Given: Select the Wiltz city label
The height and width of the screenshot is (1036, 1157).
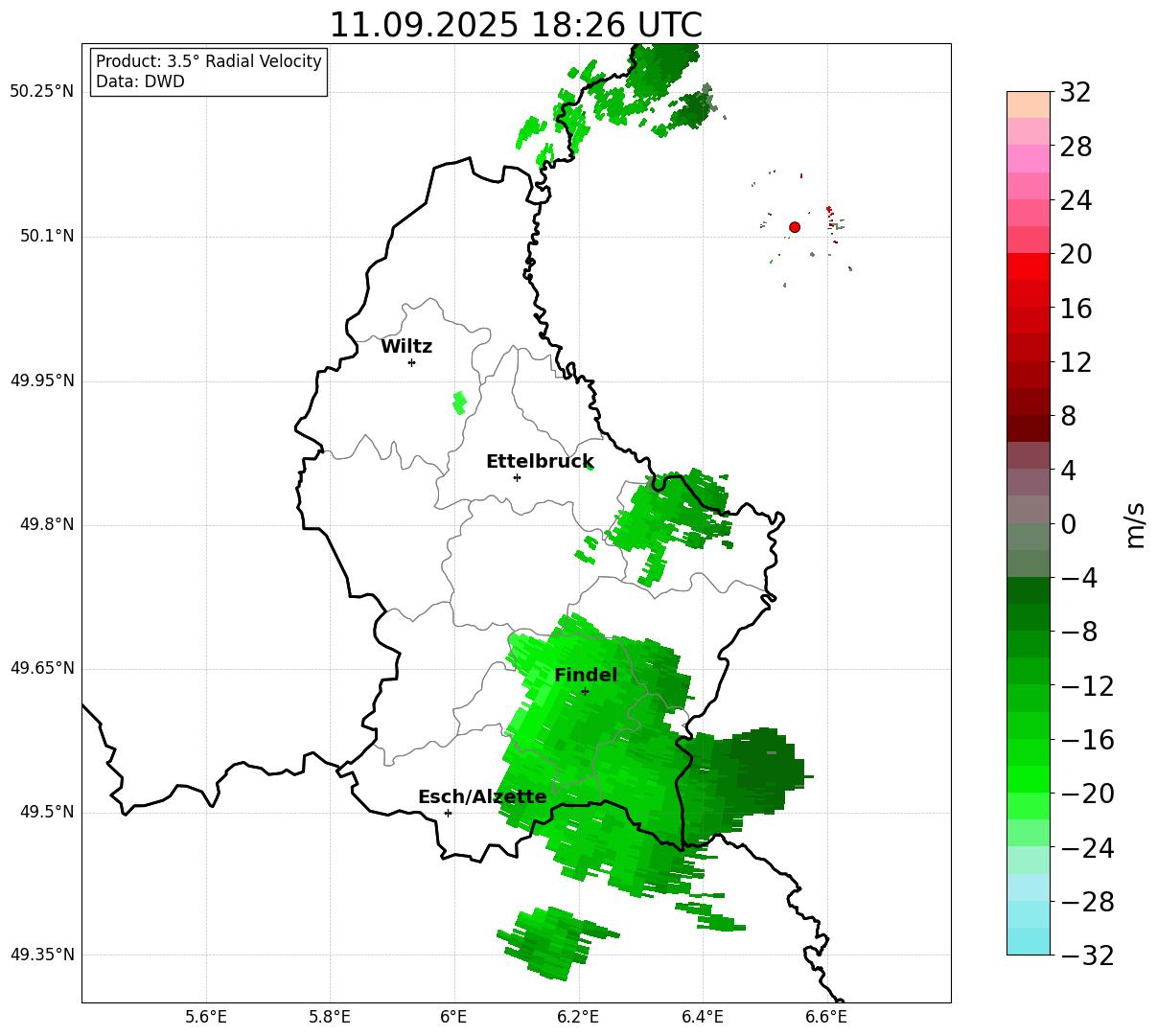Looking at the screenshot, I should point(406,347).
